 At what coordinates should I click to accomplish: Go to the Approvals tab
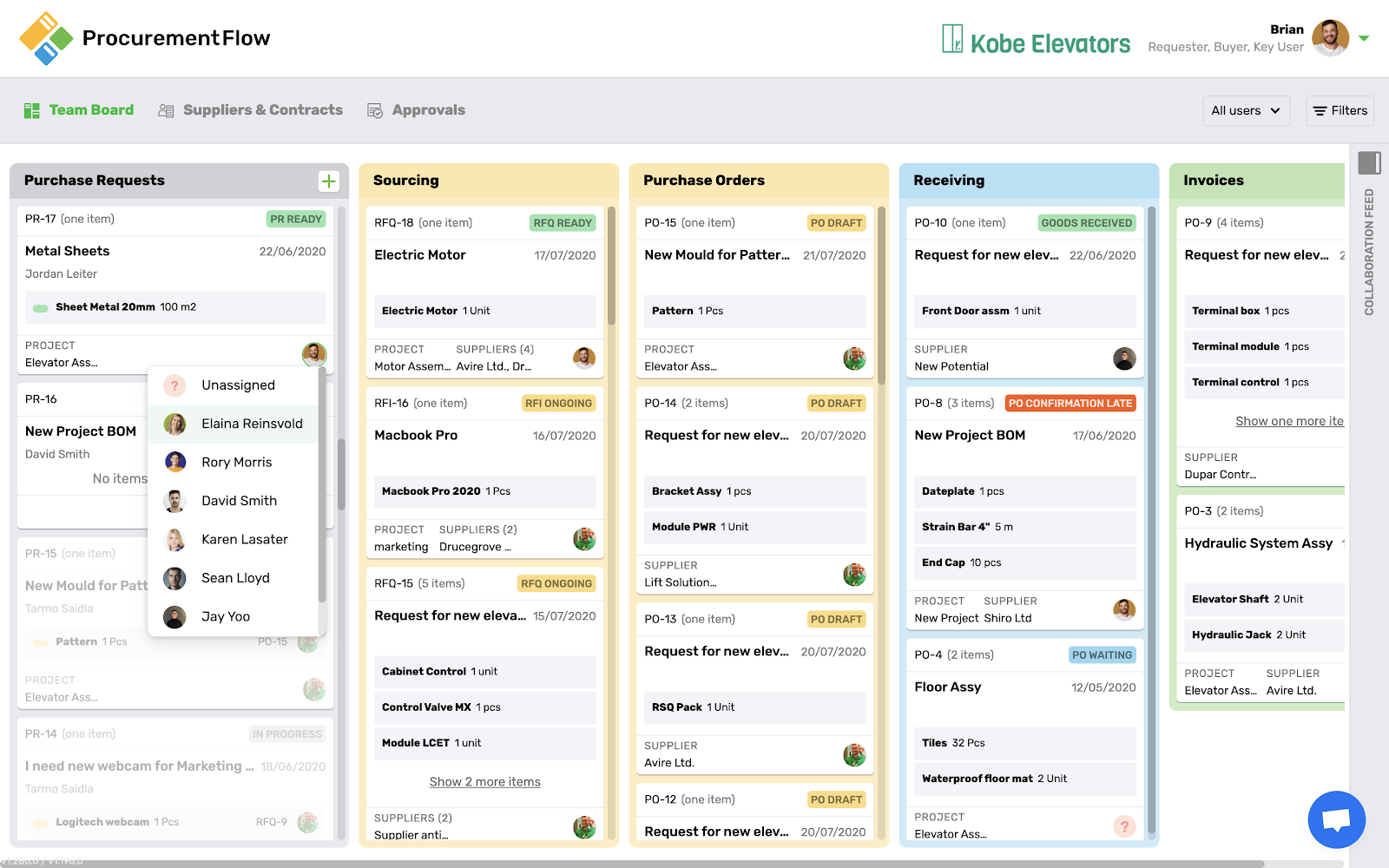coord(416,110)
